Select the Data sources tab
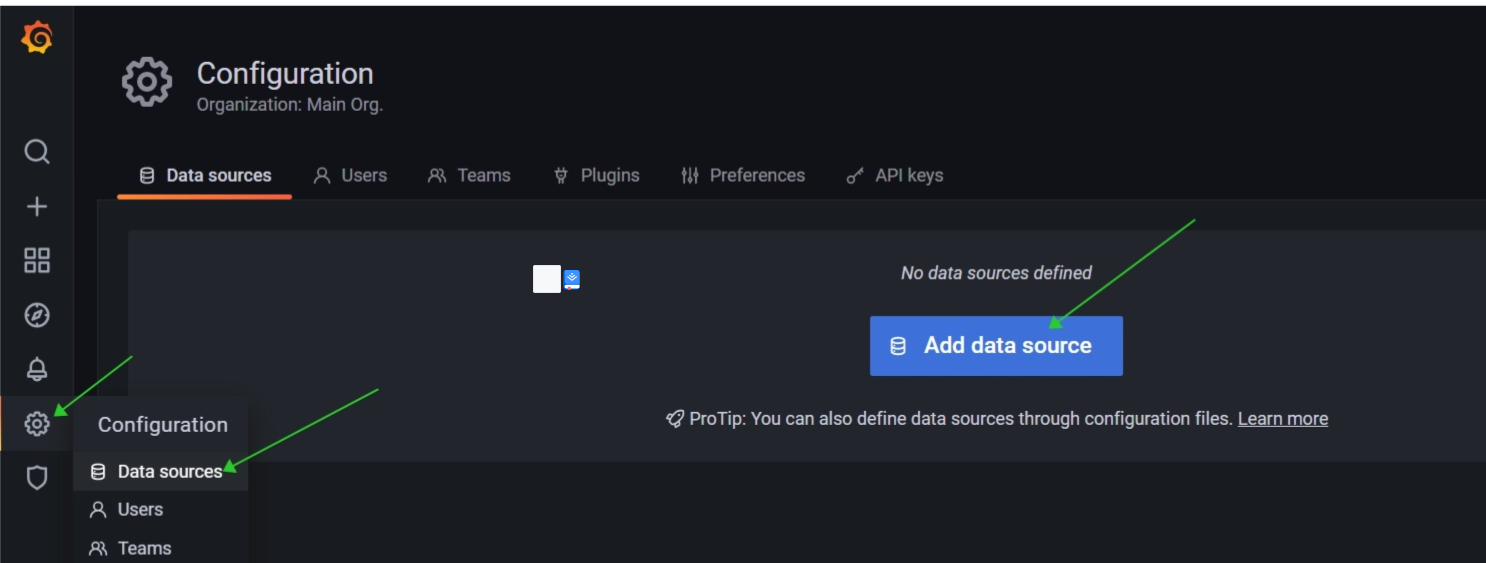 tap(205, 176)
